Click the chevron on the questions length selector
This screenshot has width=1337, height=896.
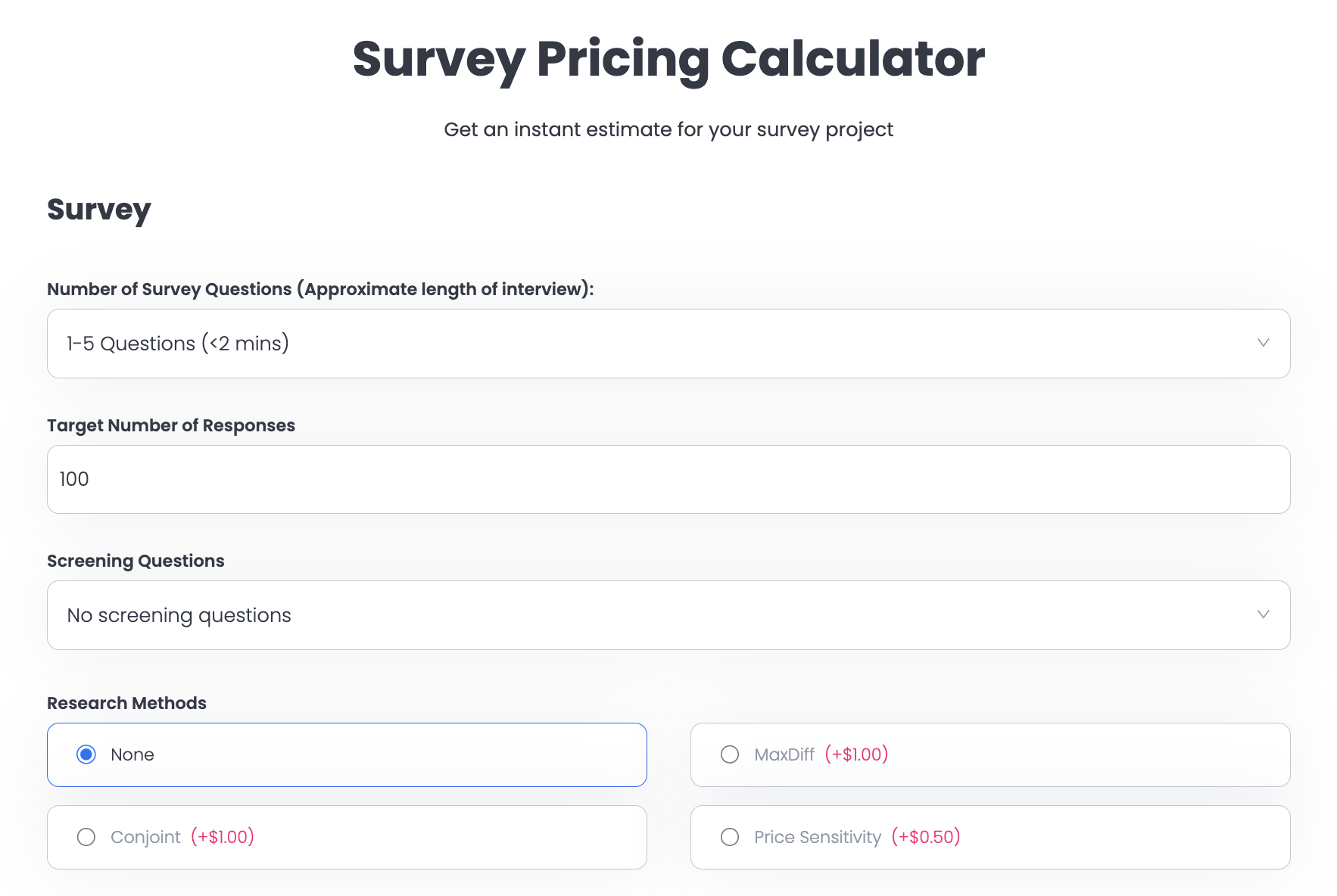1263,343
